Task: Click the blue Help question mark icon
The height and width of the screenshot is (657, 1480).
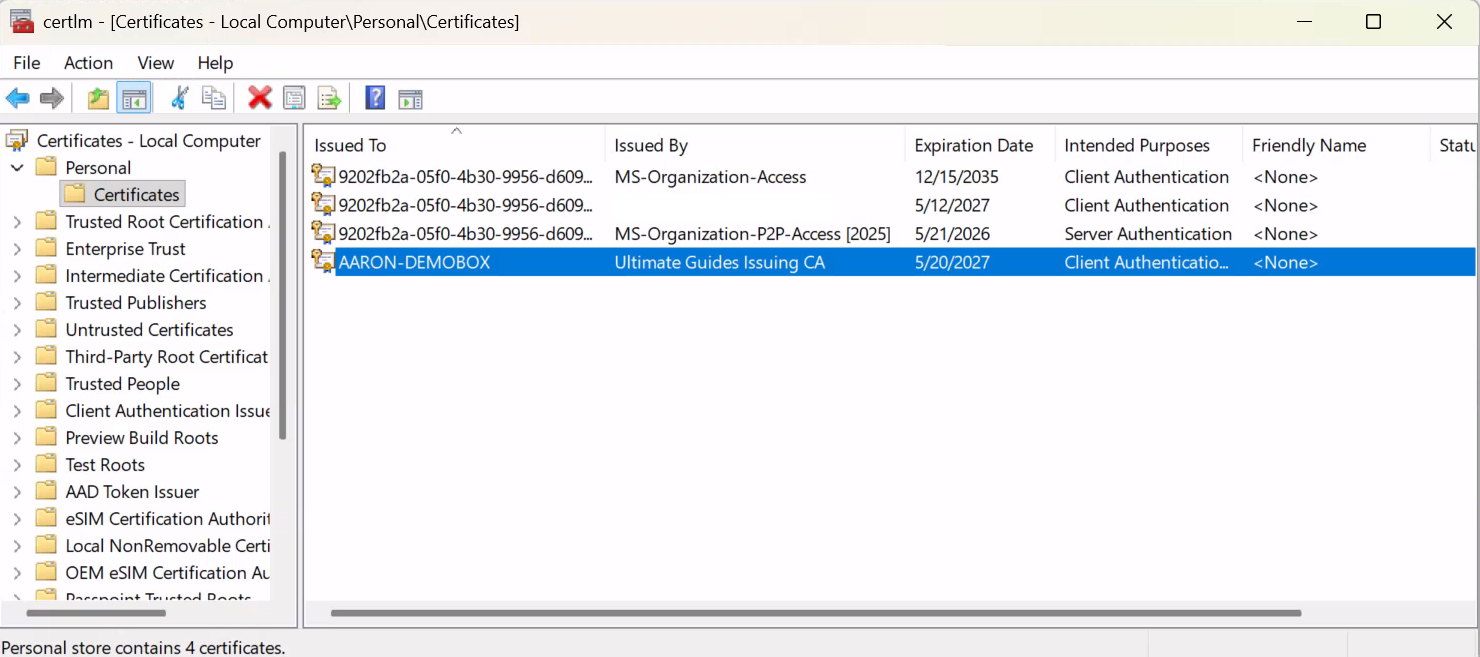Action: [375, 98]
